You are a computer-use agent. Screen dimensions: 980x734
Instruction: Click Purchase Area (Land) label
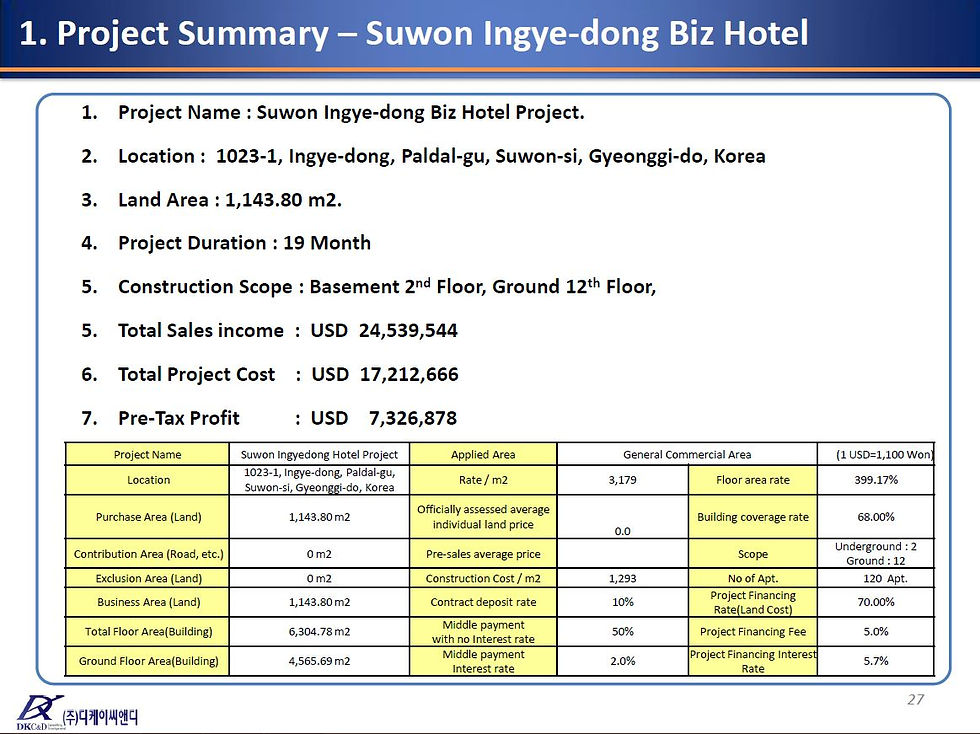(148, 517)
